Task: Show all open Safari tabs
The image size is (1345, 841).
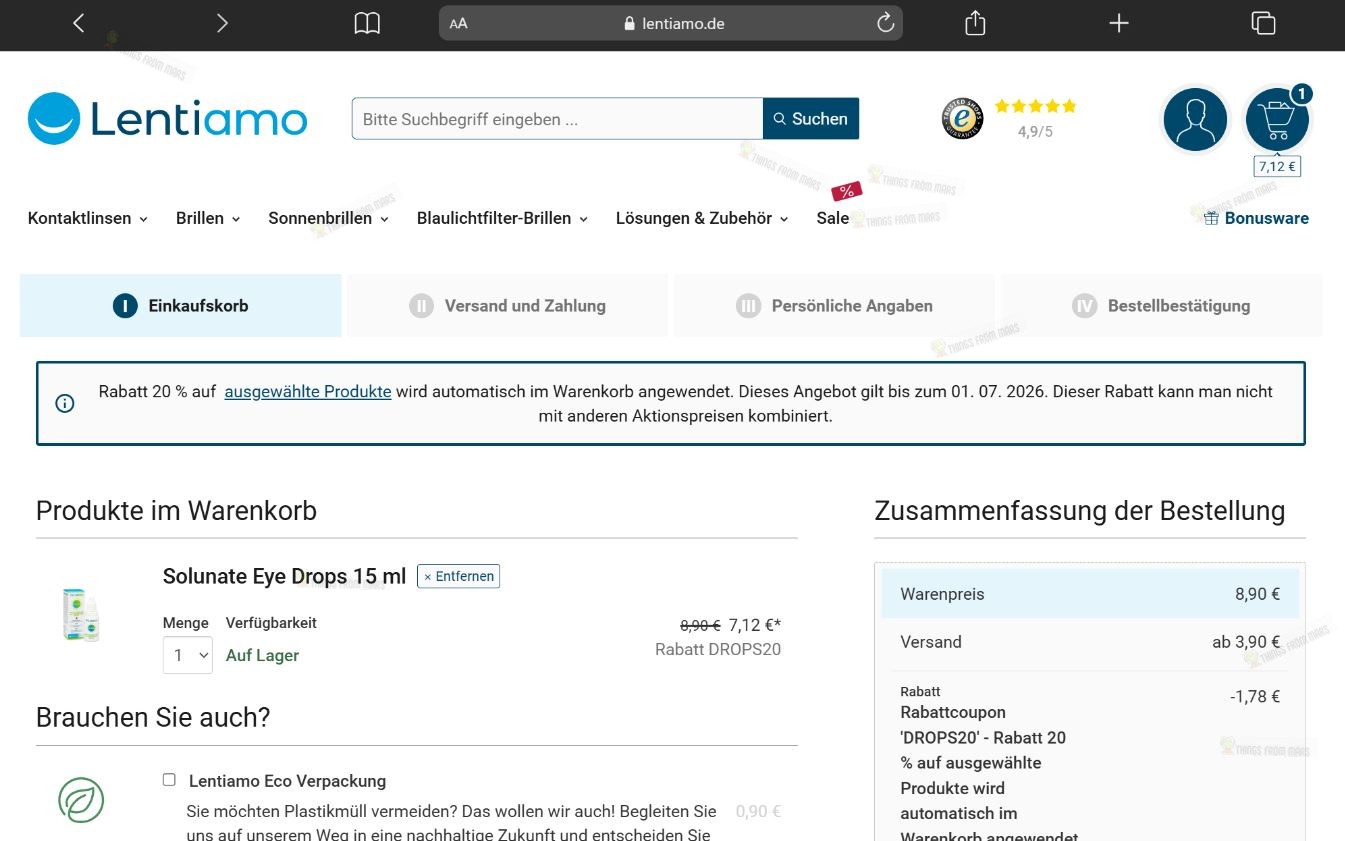Action: tap(1263, 23)
